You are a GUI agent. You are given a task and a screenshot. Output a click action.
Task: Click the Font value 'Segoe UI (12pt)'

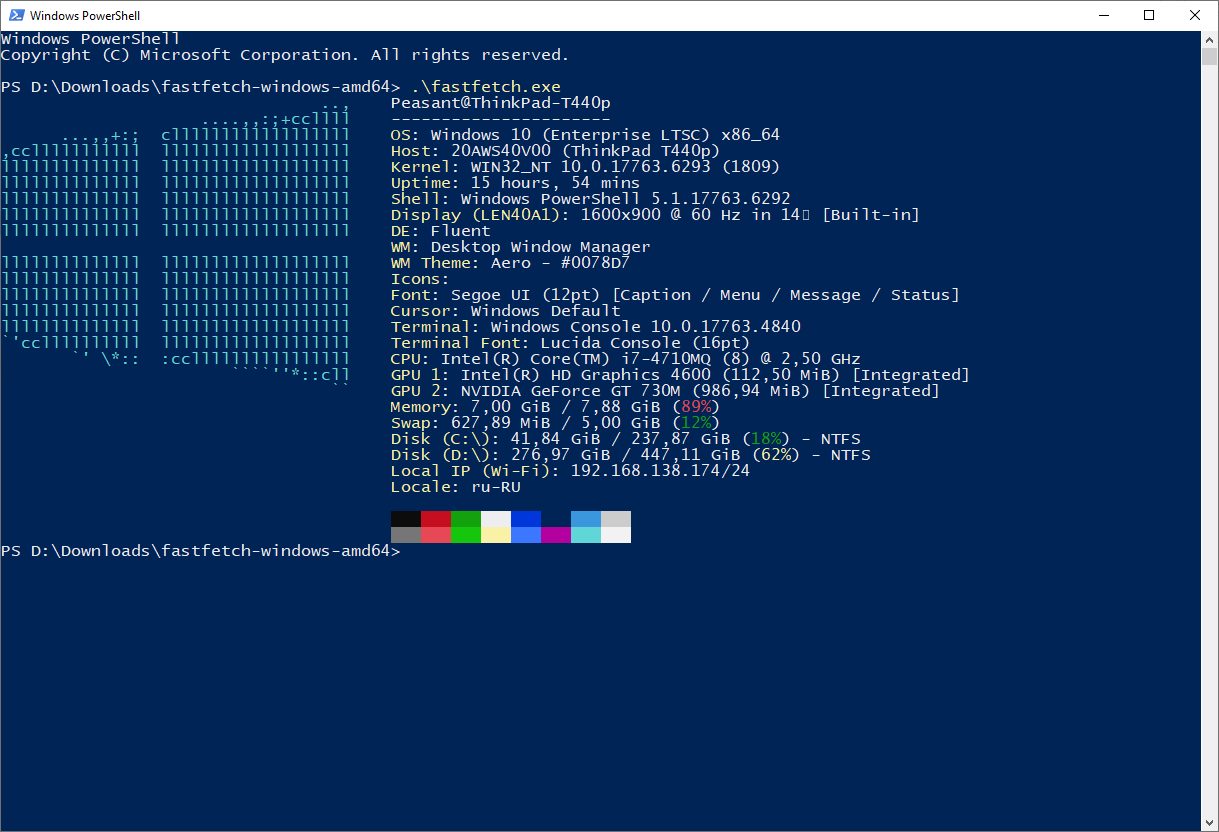coord(526,295)
